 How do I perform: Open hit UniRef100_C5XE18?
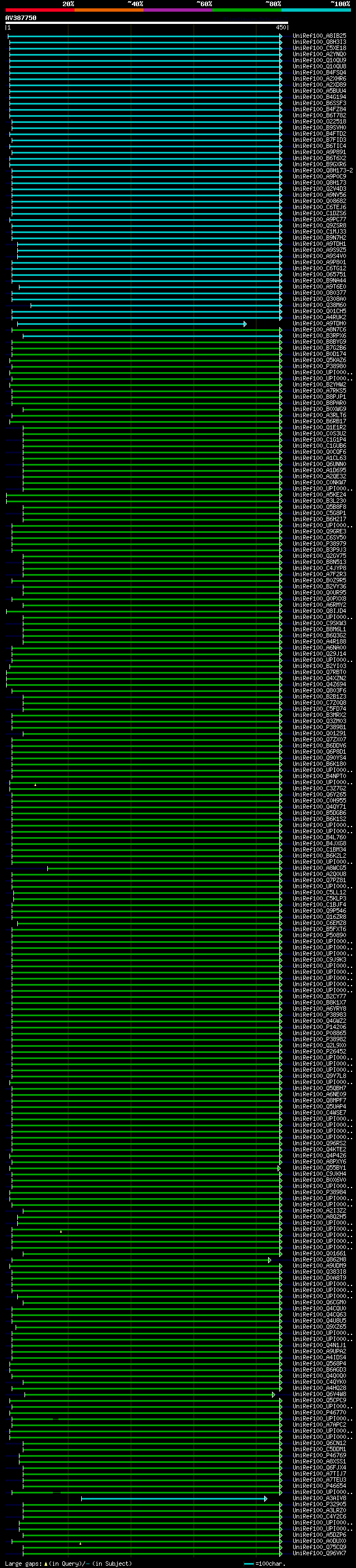coord(319,48)
